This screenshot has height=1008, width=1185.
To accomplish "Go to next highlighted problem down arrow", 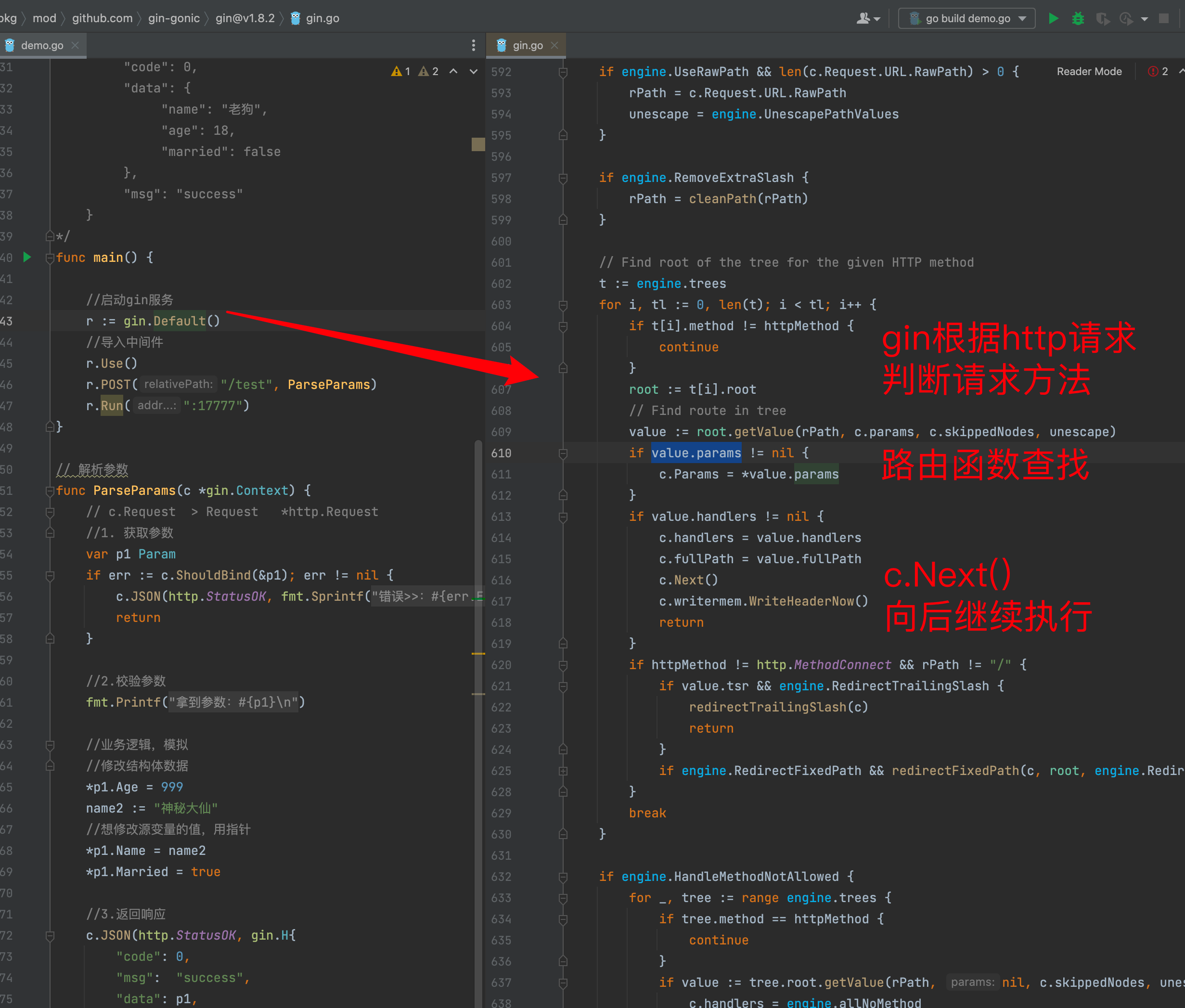I will point(473,71).
